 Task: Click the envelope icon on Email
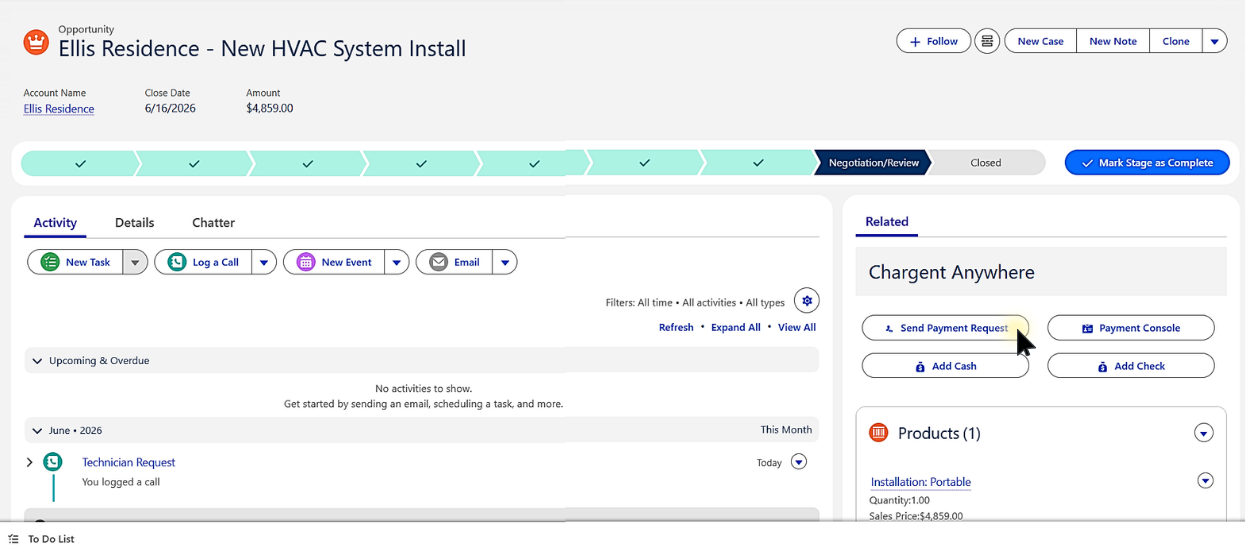click(438, 262)
